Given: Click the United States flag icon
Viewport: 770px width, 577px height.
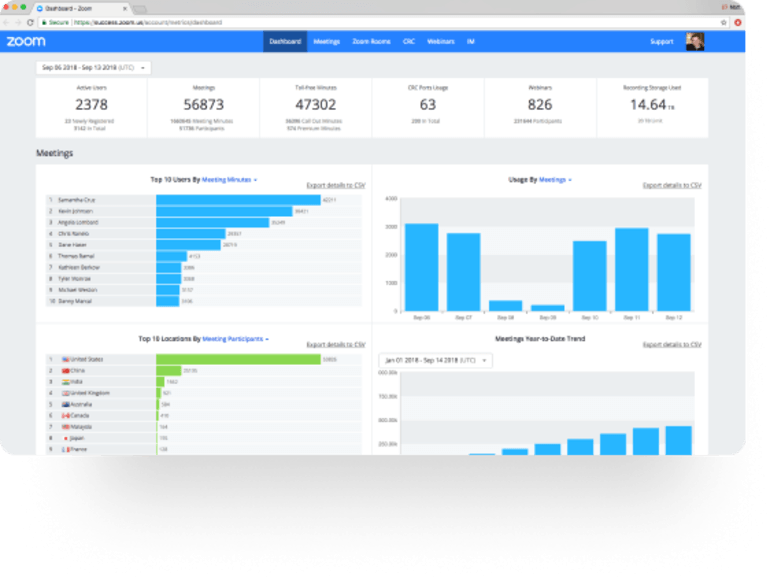Looking at the screenshot, I should pos(66,359).
